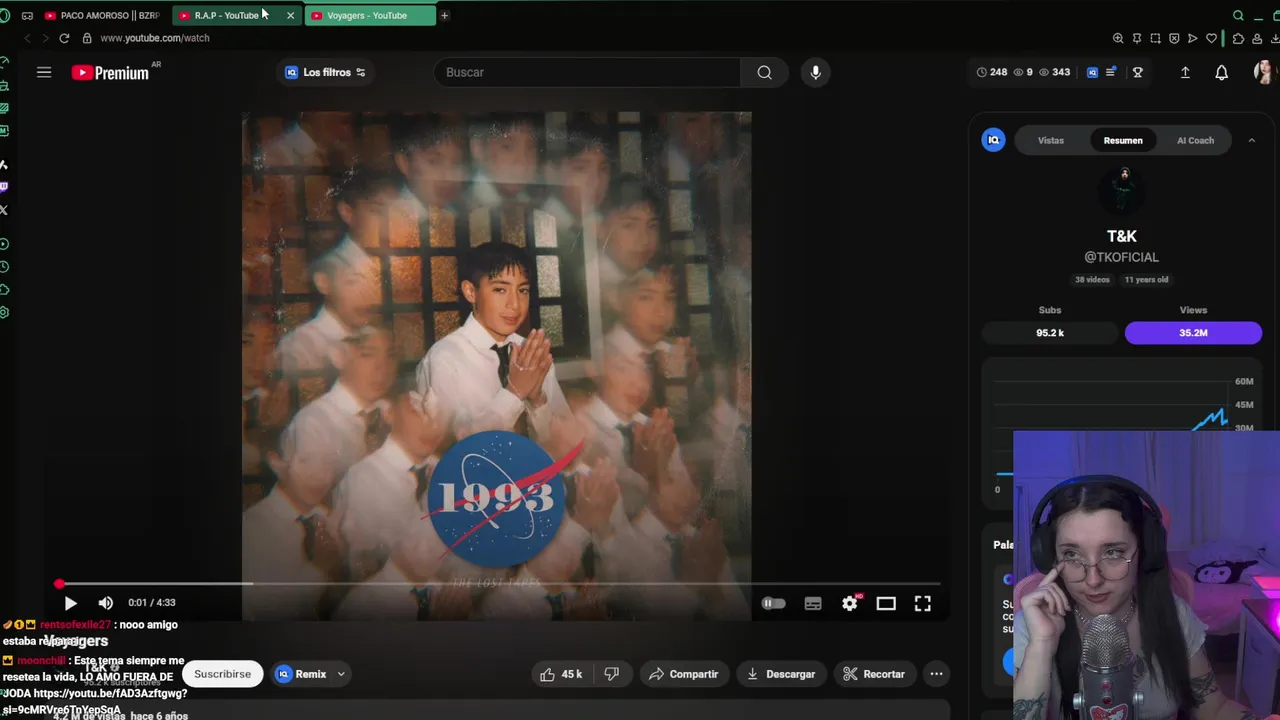Bookmark page with heart icon
Viewport: 1280px width, 720px height.
pyautogui.click(x=1211, y=38)
